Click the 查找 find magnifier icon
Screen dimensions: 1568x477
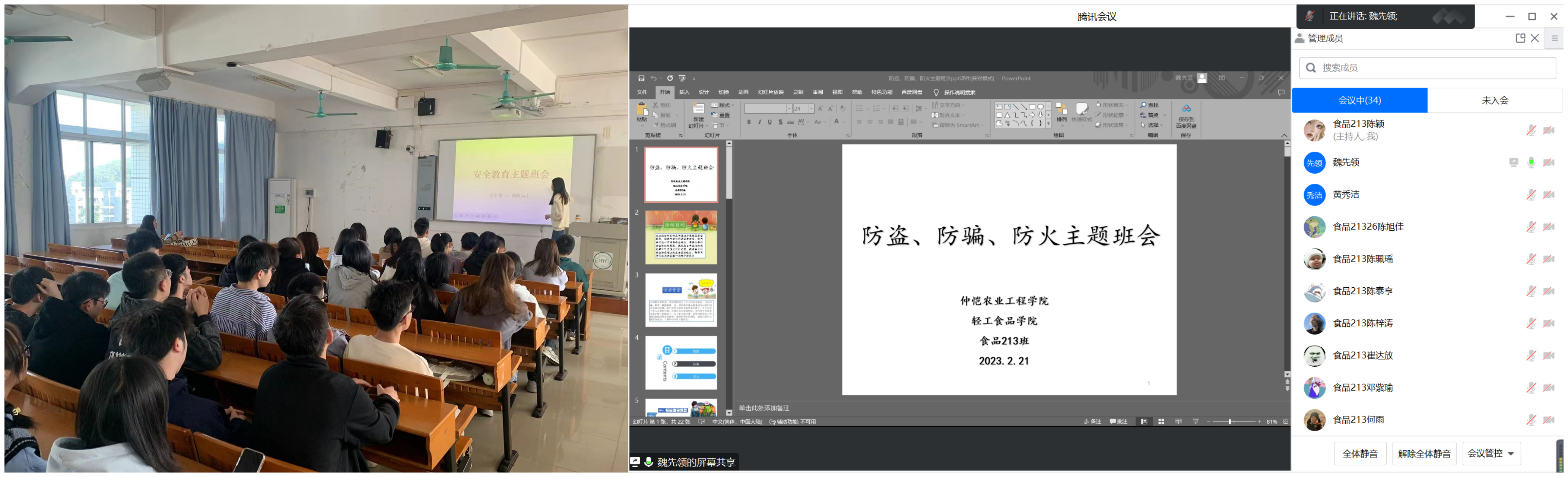[1144, 105]
